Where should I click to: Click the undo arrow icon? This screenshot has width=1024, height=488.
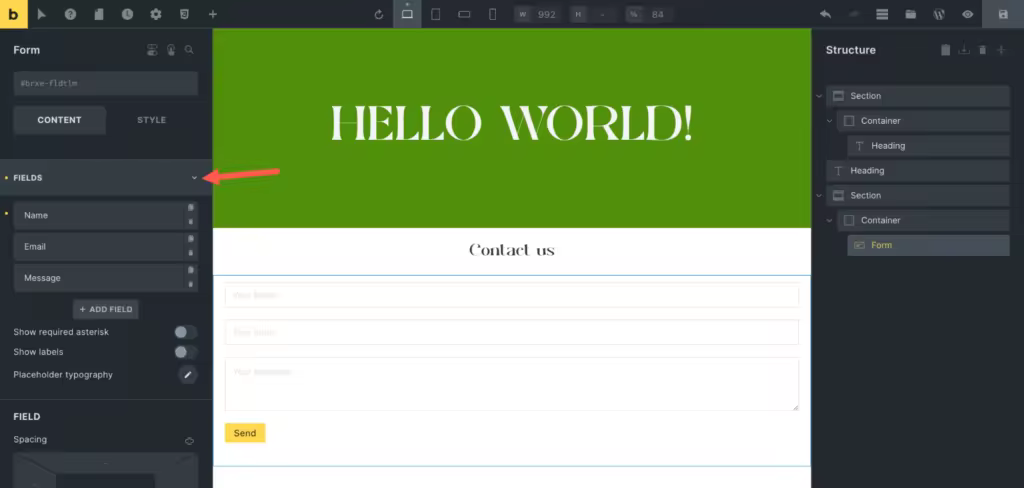point(825,14)
